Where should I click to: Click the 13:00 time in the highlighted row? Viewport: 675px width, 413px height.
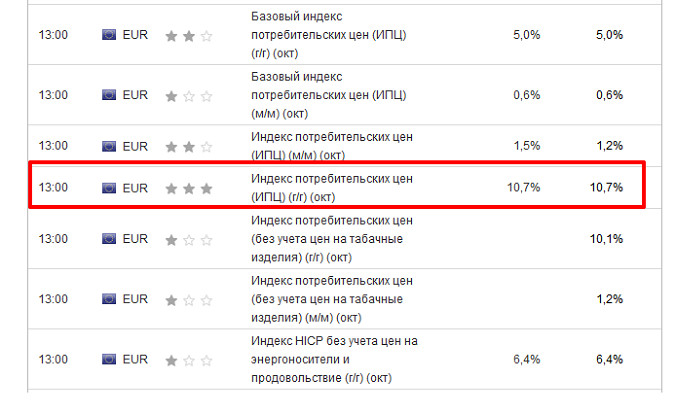53,187
